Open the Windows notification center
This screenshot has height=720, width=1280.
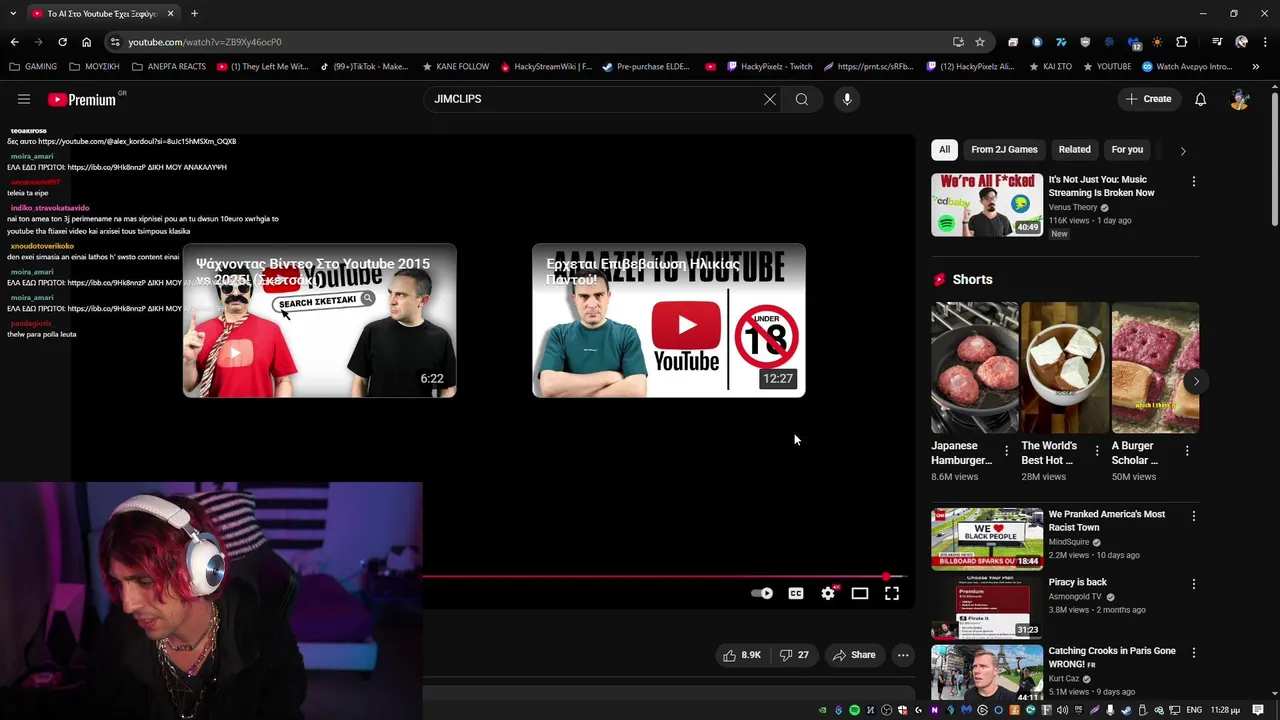1258,710
